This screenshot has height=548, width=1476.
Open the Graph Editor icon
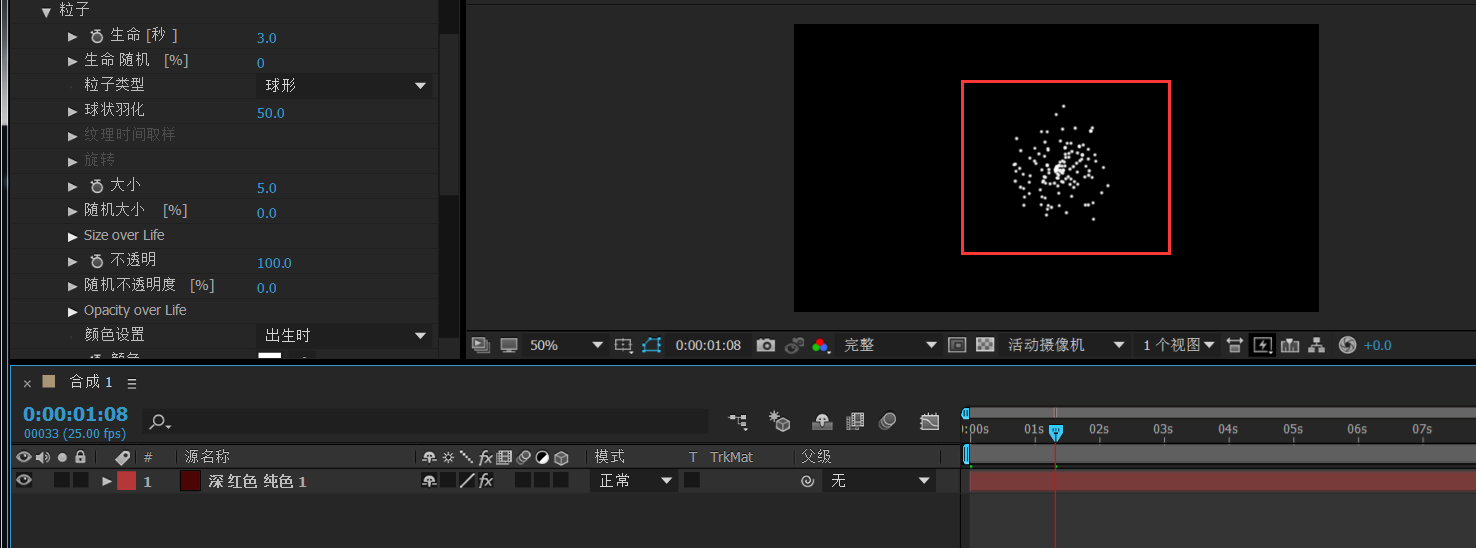(930, 422)
